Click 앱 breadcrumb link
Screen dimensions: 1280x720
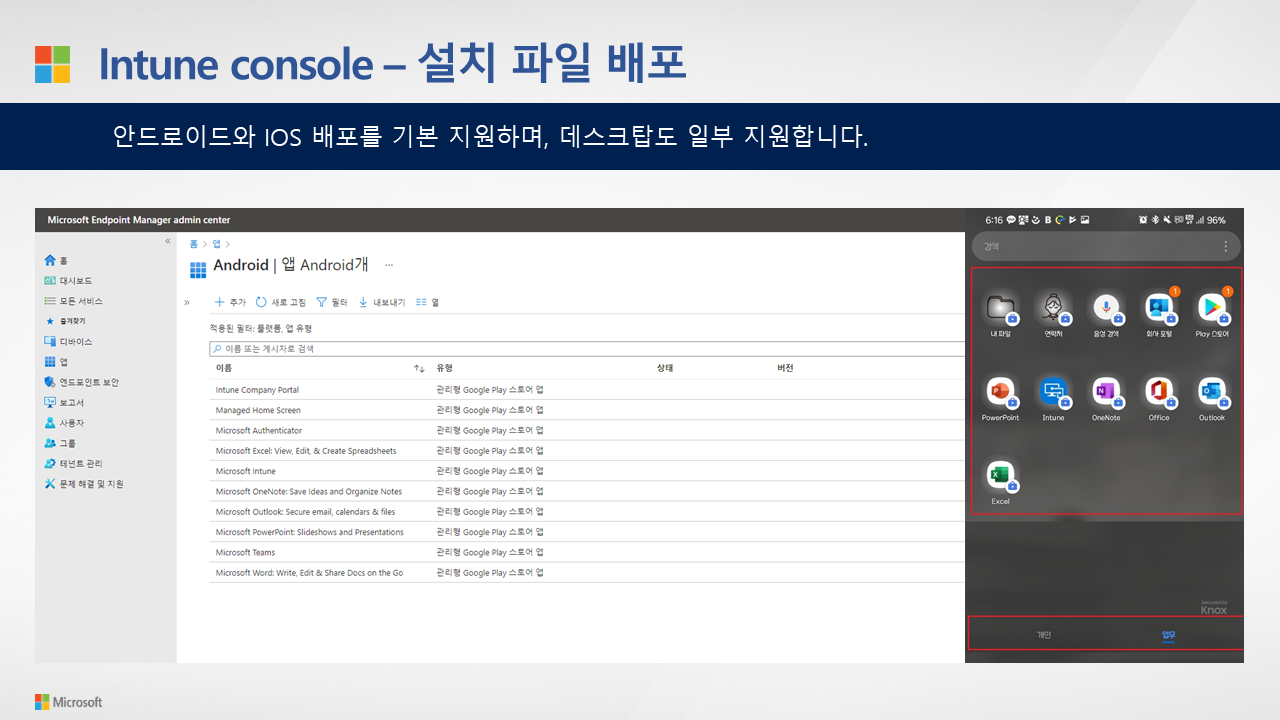[x=216, y=243]
